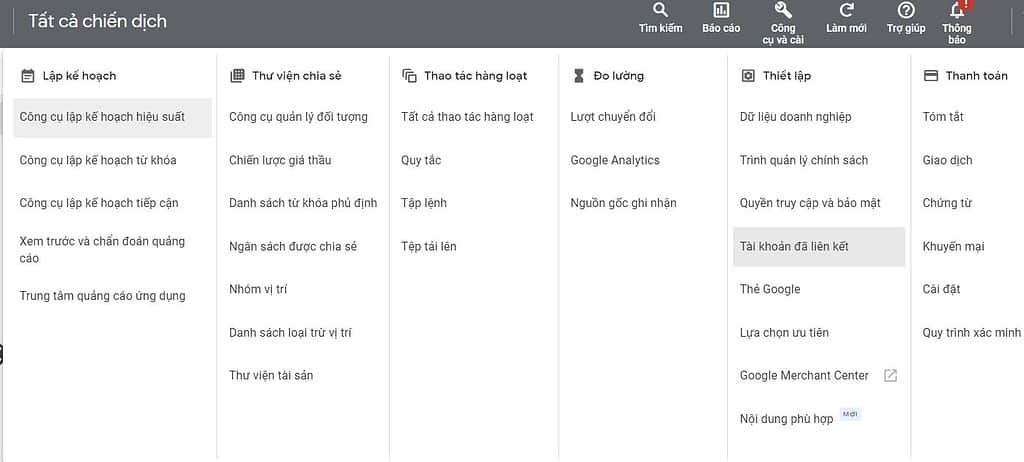1024x462 pixels.
Task: Open Tài khoản đã liên kết
Action: (x=794, y=246)
